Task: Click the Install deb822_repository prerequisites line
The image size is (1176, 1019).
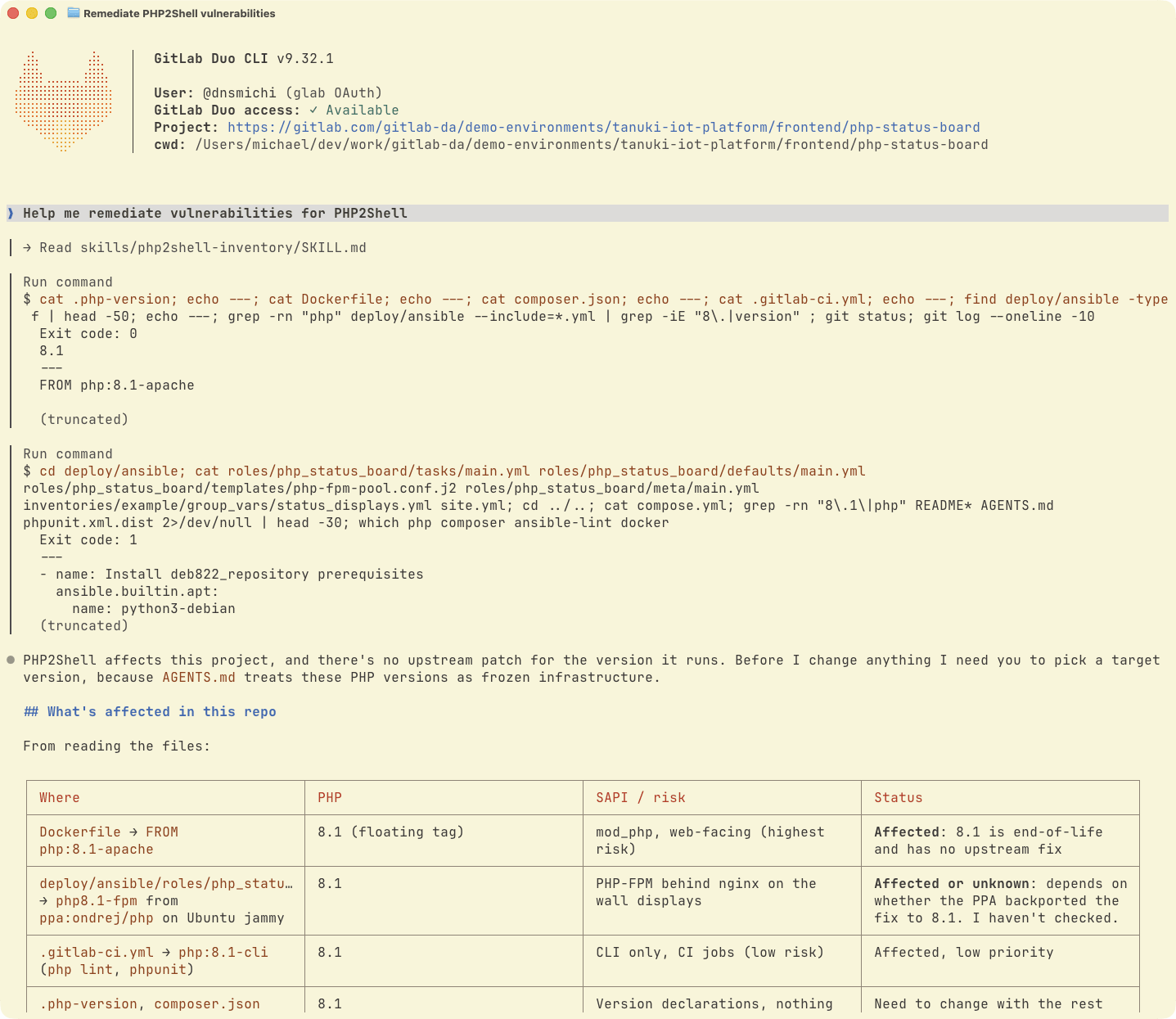Action: [232, 574]
